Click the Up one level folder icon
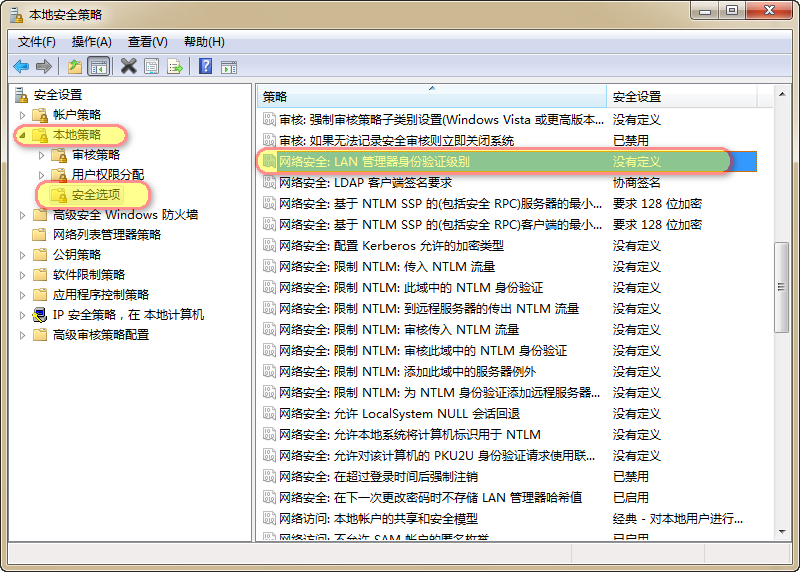800x572 pixels. click(x=75, y=67)
